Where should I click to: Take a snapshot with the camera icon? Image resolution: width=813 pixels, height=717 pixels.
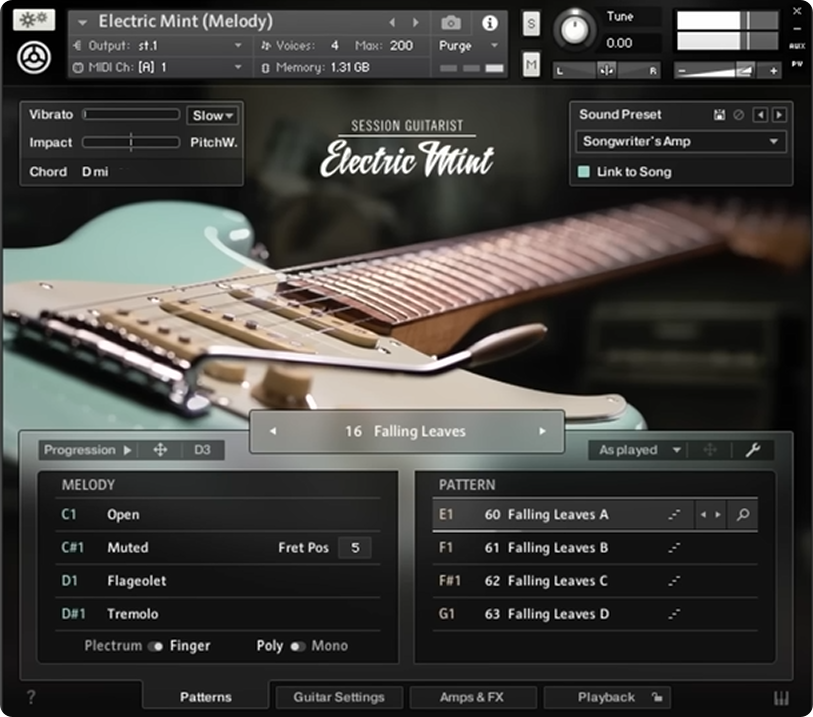[x=451, y=23]
